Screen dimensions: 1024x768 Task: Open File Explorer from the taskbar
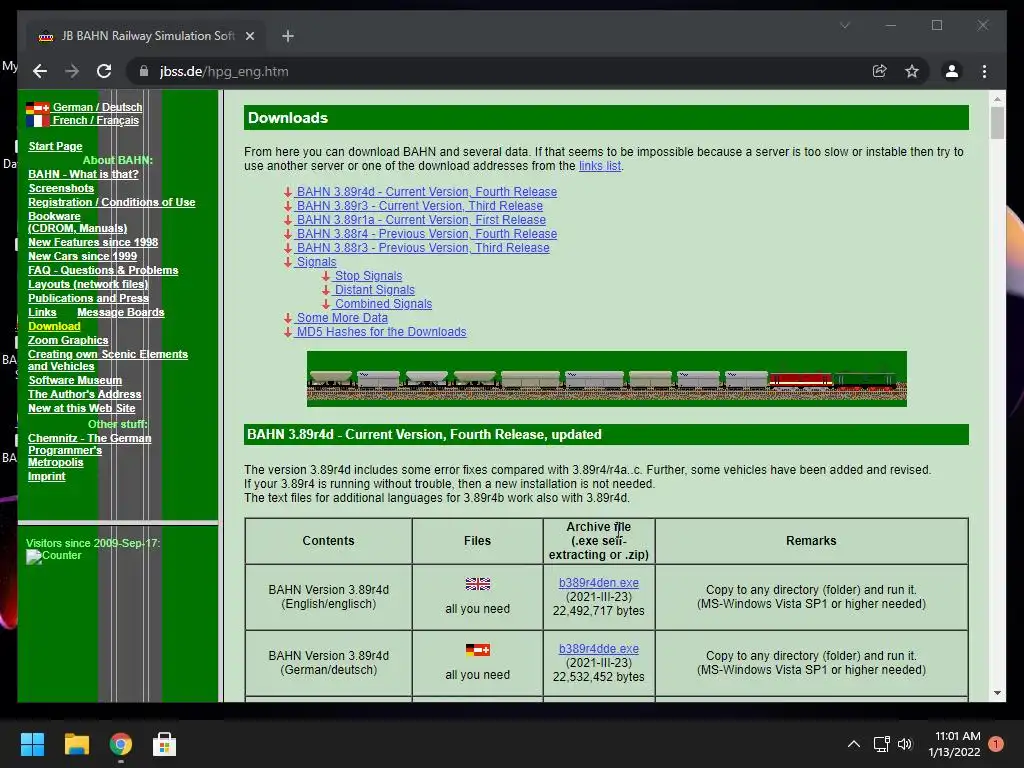click(76, 744)
